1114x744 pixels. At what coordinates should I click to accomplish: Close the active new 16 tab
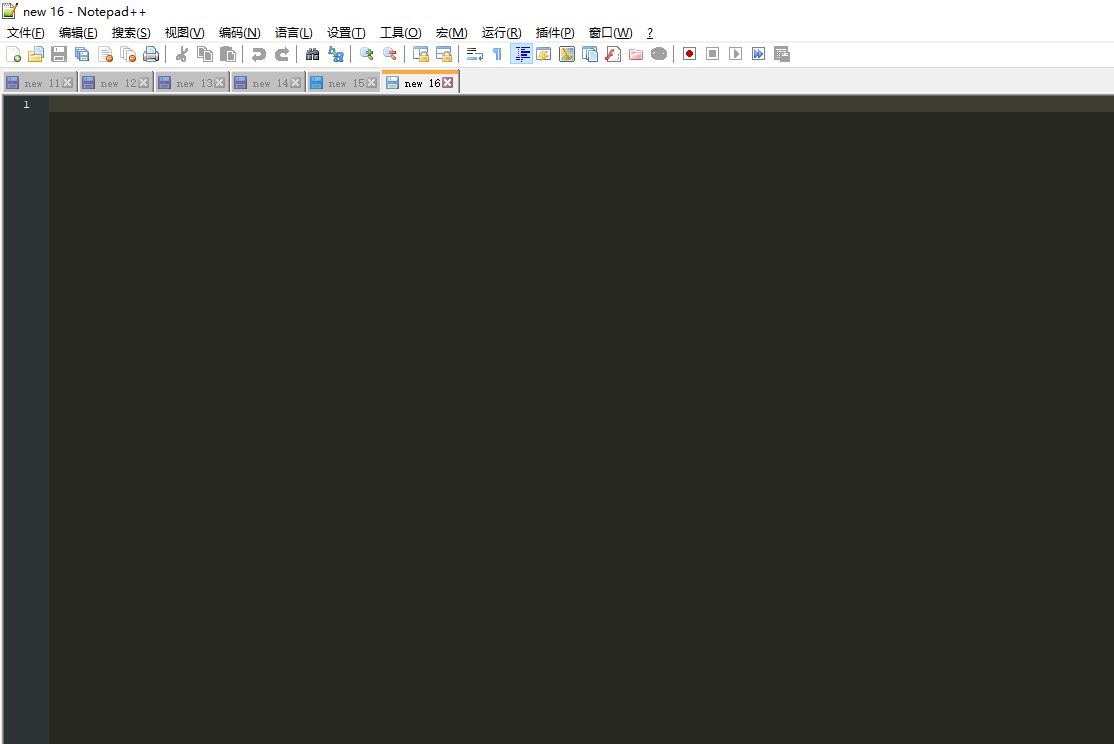click(x=448, y=83)
